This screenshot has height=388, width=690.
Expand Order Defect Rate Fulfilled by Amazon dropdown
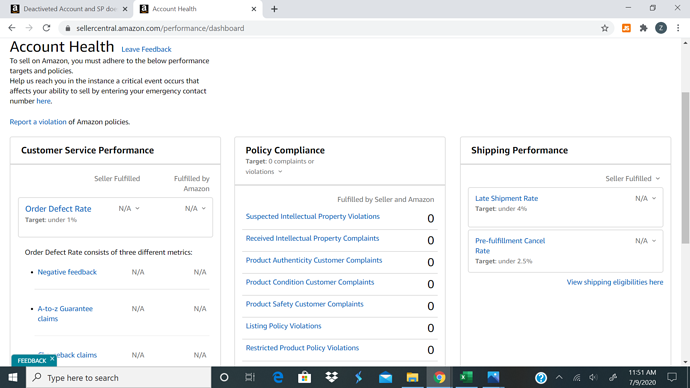[x=195, y=209]
